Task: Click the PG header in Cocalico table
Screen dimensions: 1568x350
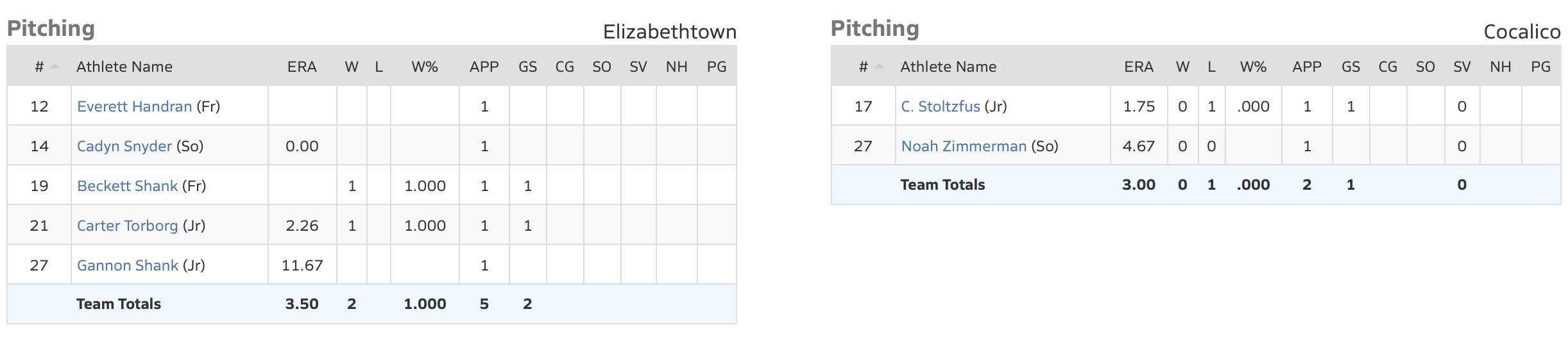Action: point(1540,67)
